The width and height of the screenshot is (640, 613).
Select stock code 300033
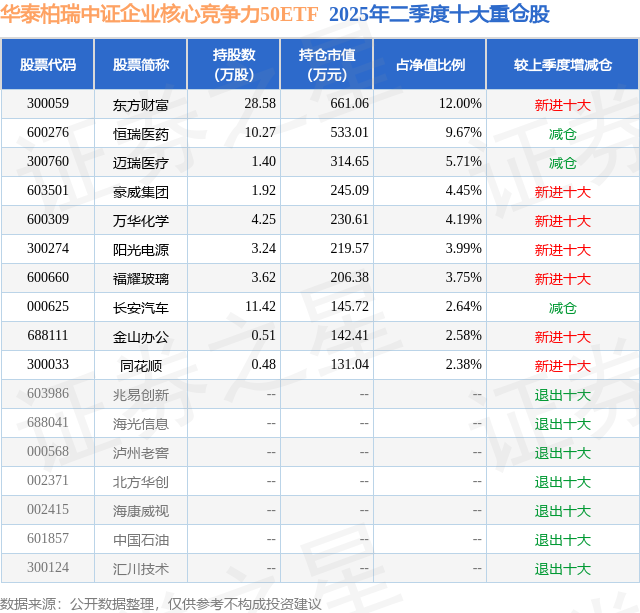click(x=48, y=364)
